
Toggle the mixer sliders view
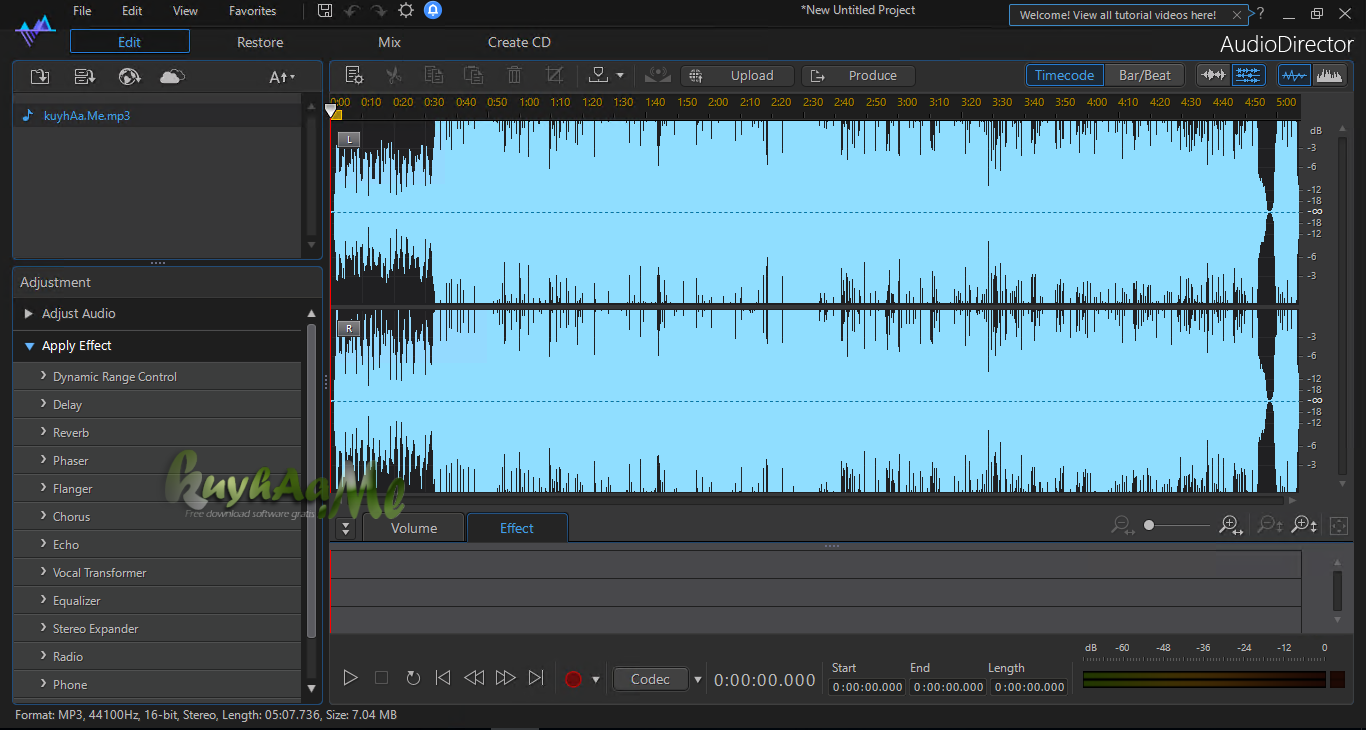pos(1248,75)
